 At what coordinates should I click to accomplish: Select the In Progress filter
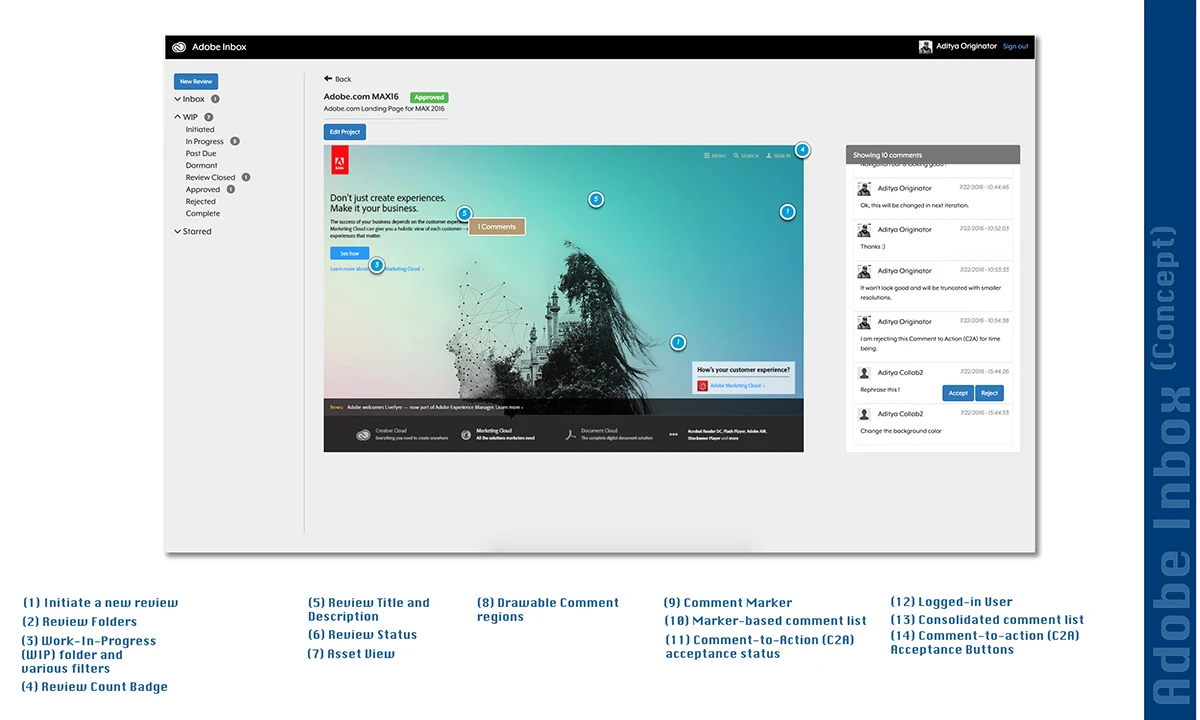pos(205,142)
